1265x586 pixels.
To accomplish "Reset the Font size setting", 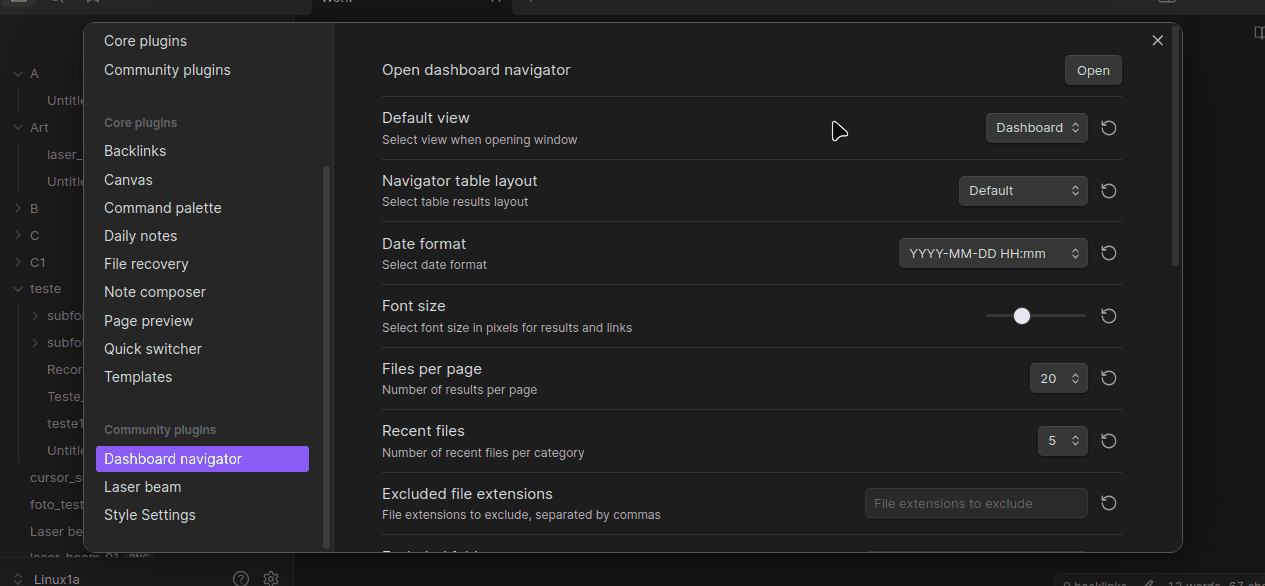I will click(x=1108, y=315).
